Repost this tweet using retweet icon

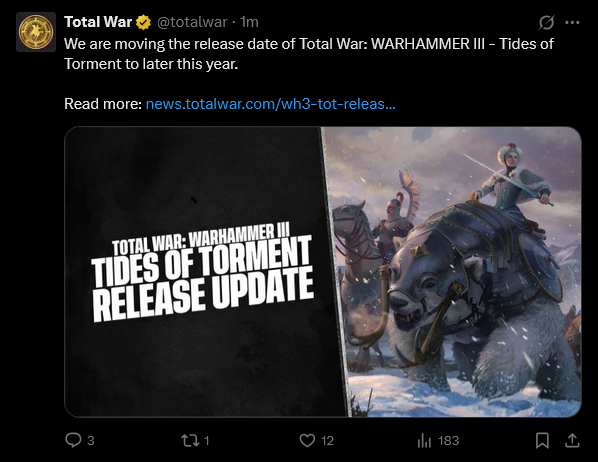[x=190, y=441]
